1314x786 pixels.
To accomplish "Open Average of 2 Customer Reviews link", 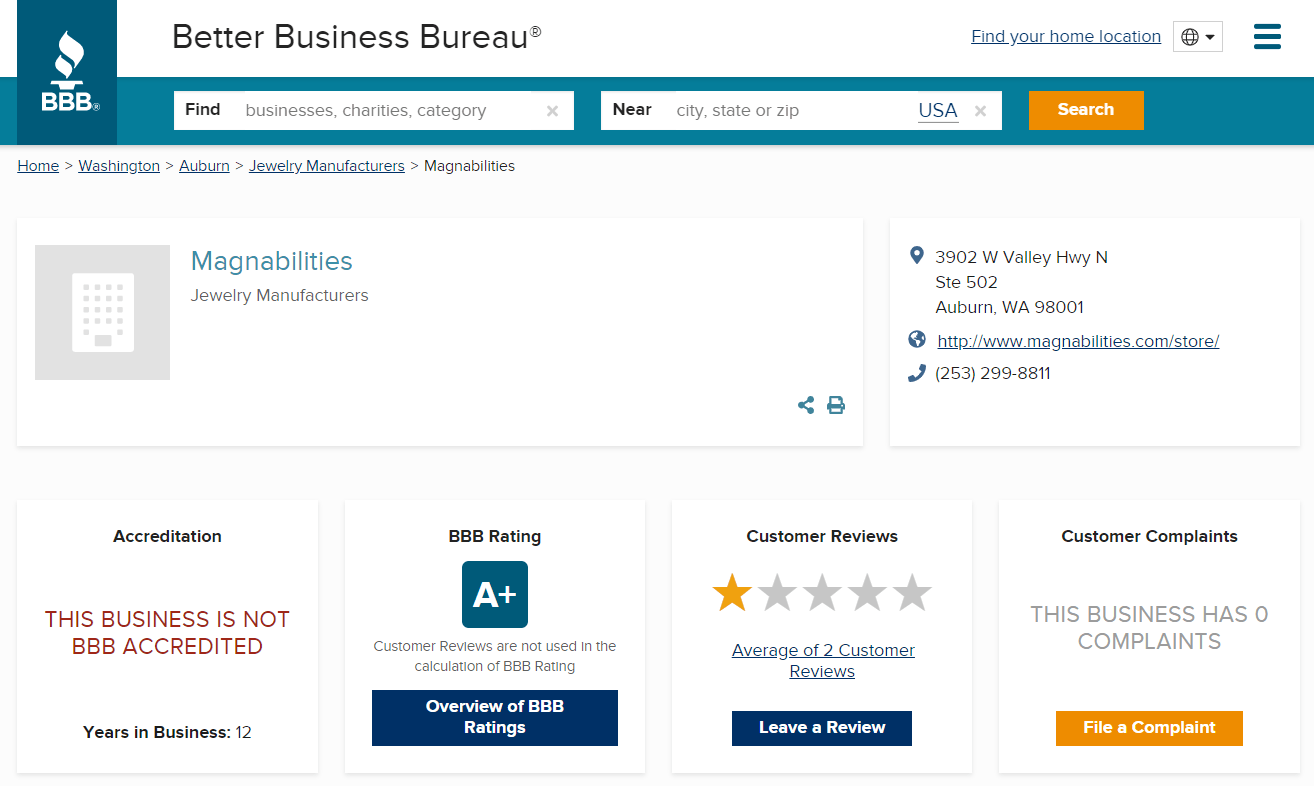I will (823, 660).
